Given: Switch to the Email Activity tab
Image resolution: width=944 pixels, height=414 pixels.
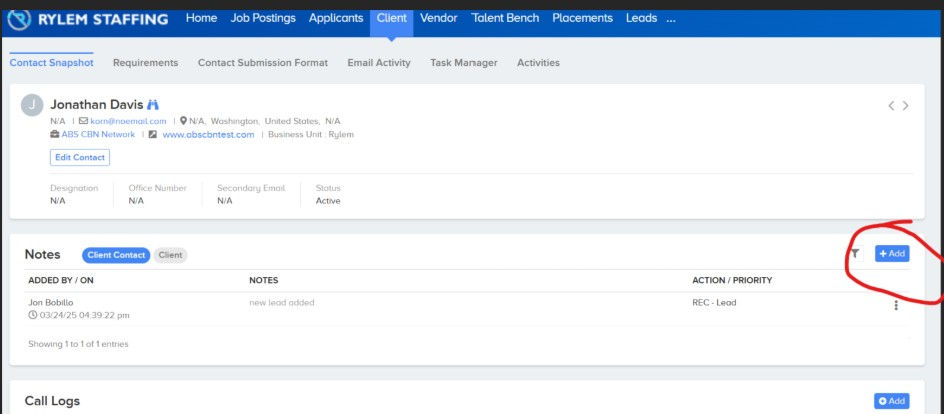Looking at the screenshot, I should point(379,63).
